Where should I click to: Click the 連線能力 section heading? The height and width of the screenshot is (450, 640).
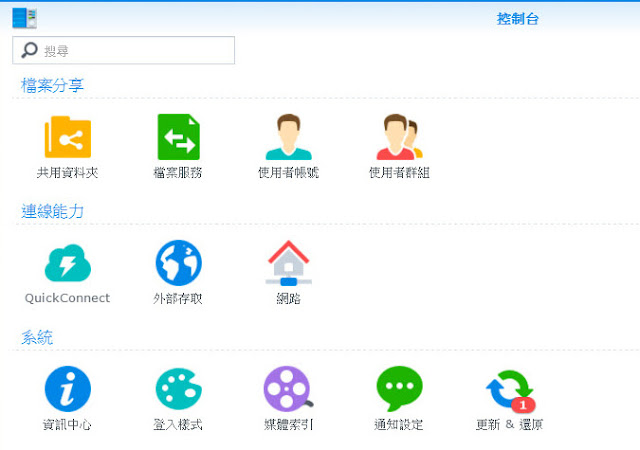(52, 212)
